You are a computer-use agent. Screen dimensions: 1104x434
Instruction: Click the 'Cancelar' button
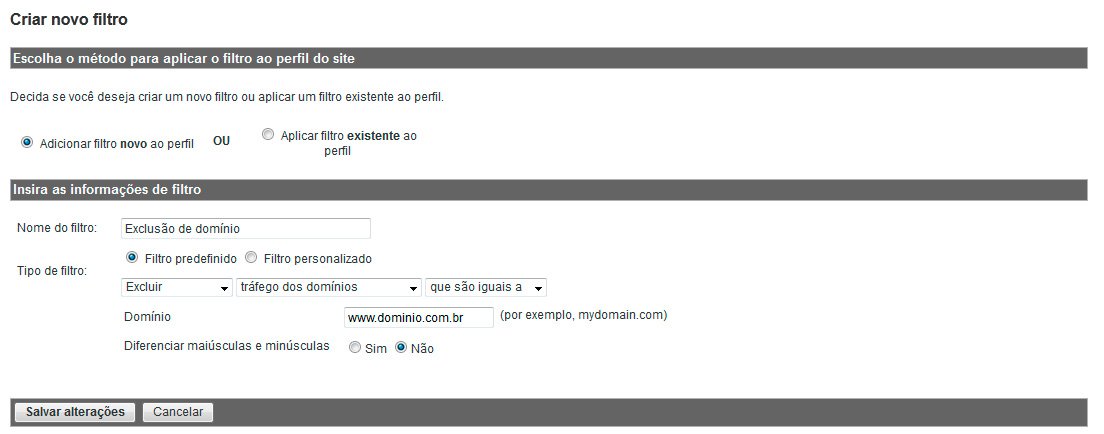pyautogui.click(x=178, y=412)
